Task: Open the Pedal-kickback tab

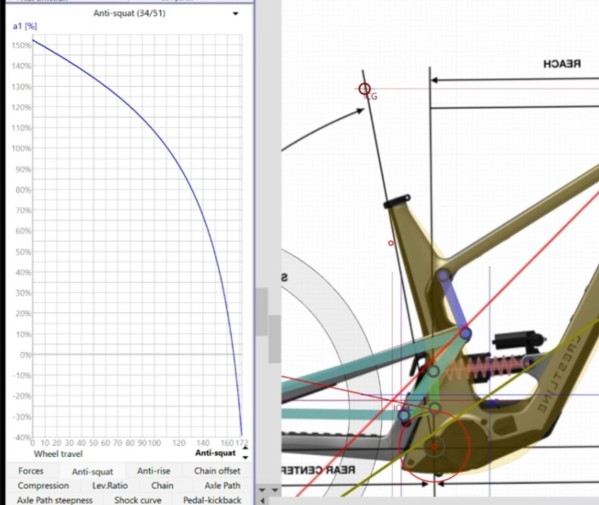Action: 212,500
